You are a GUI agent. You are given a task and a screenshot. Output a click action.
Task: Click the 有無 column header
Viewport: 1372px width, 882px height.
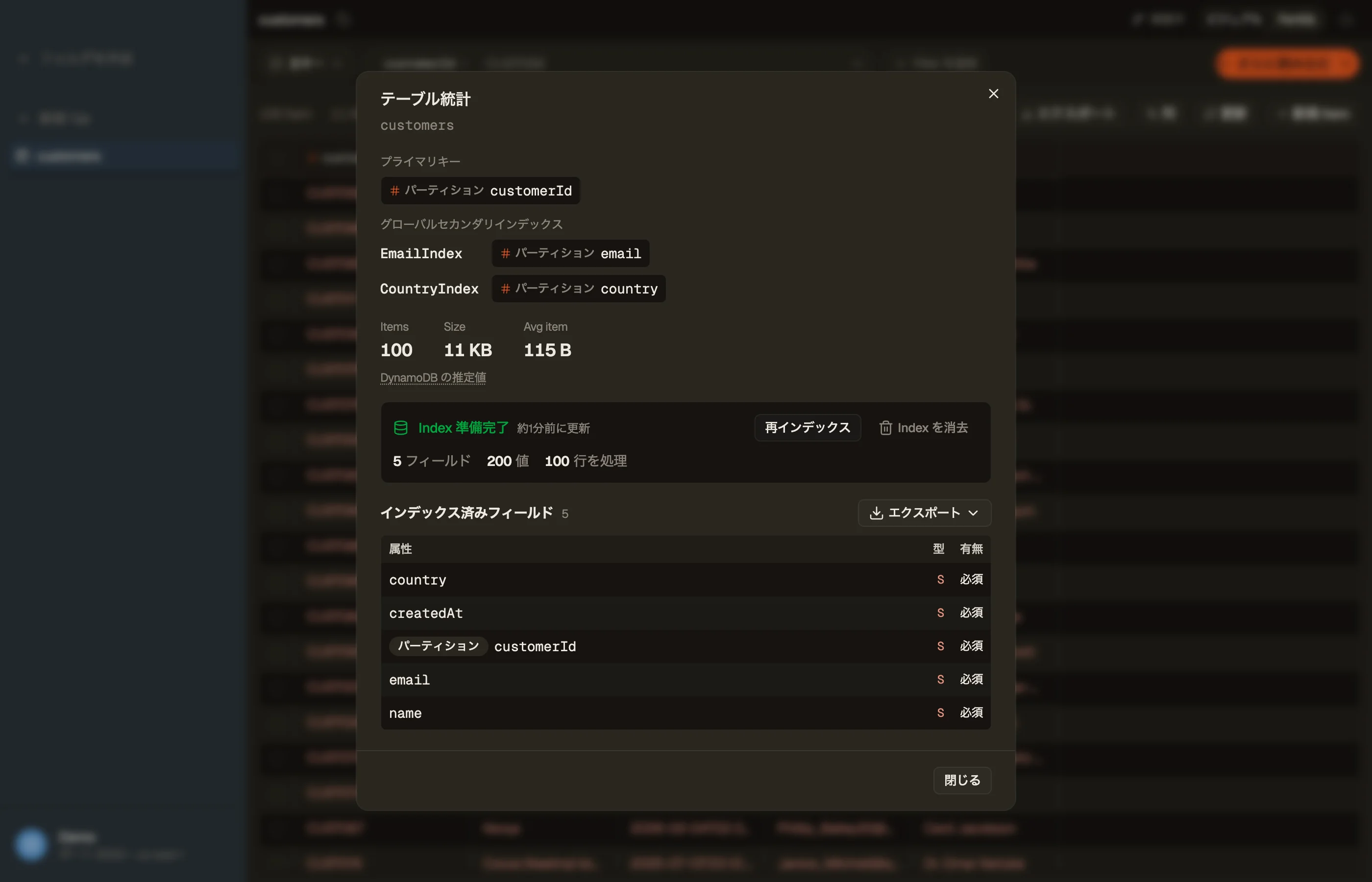[x=971, y=549]
